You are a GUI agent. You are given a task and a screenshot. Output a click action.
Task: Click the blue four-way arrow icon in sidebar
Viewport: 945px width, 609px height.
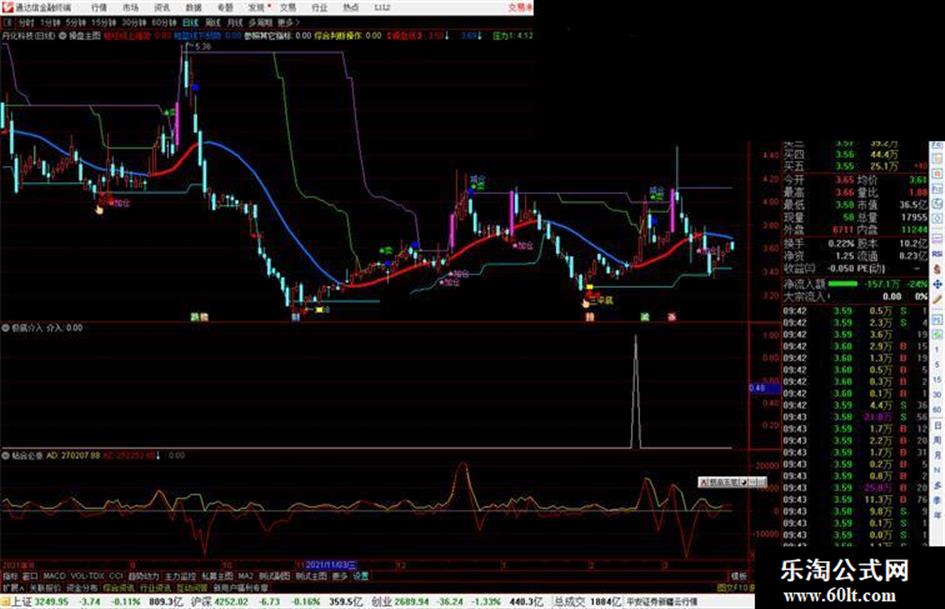938,284
